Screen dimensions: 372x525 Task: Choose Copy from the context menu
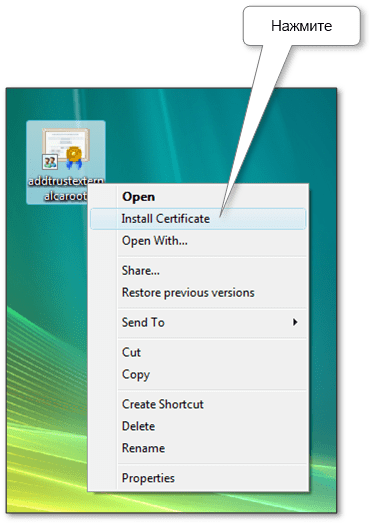pyautogui.click(x=198, y=374)
